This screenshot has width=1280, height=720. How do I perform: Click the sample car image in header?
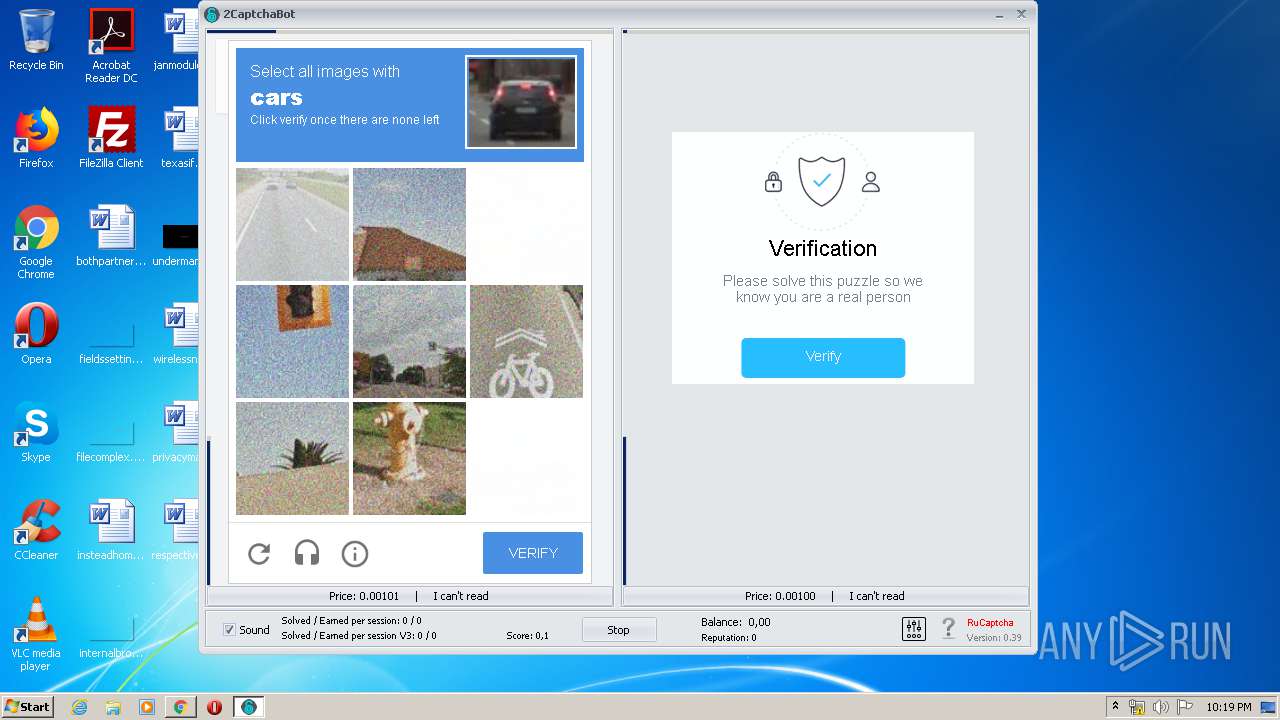[521, 102]
